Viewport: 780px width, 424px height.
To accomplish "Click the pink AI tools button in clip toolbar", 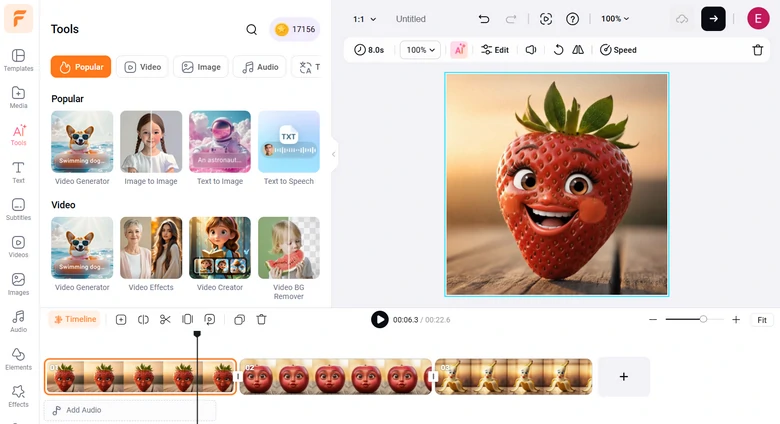I will pos(459,50).
